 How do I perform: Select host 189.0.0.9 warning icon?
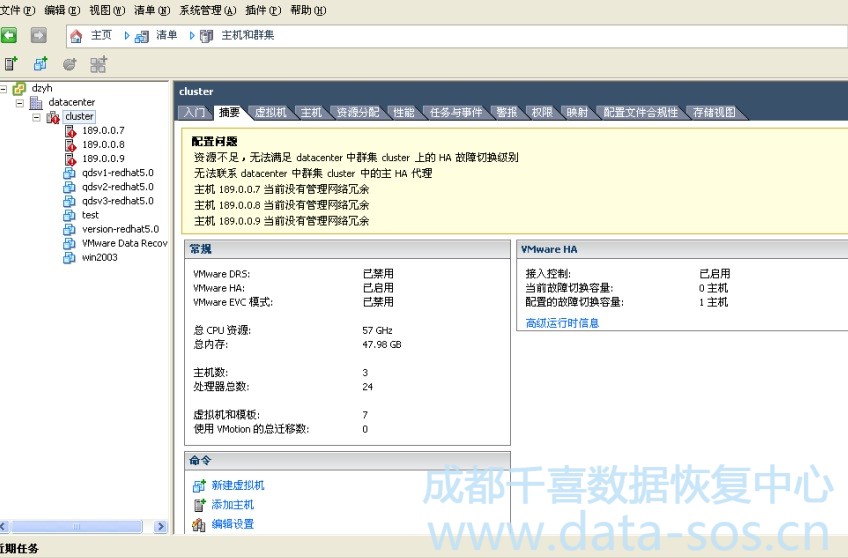tap(70, 159)
